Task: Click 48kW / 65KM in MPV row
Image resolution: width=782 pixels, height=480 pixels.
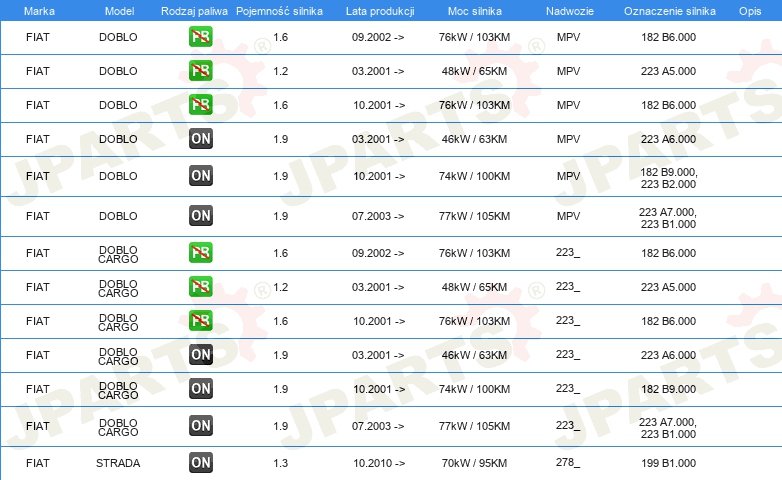Action: [474, 71]
